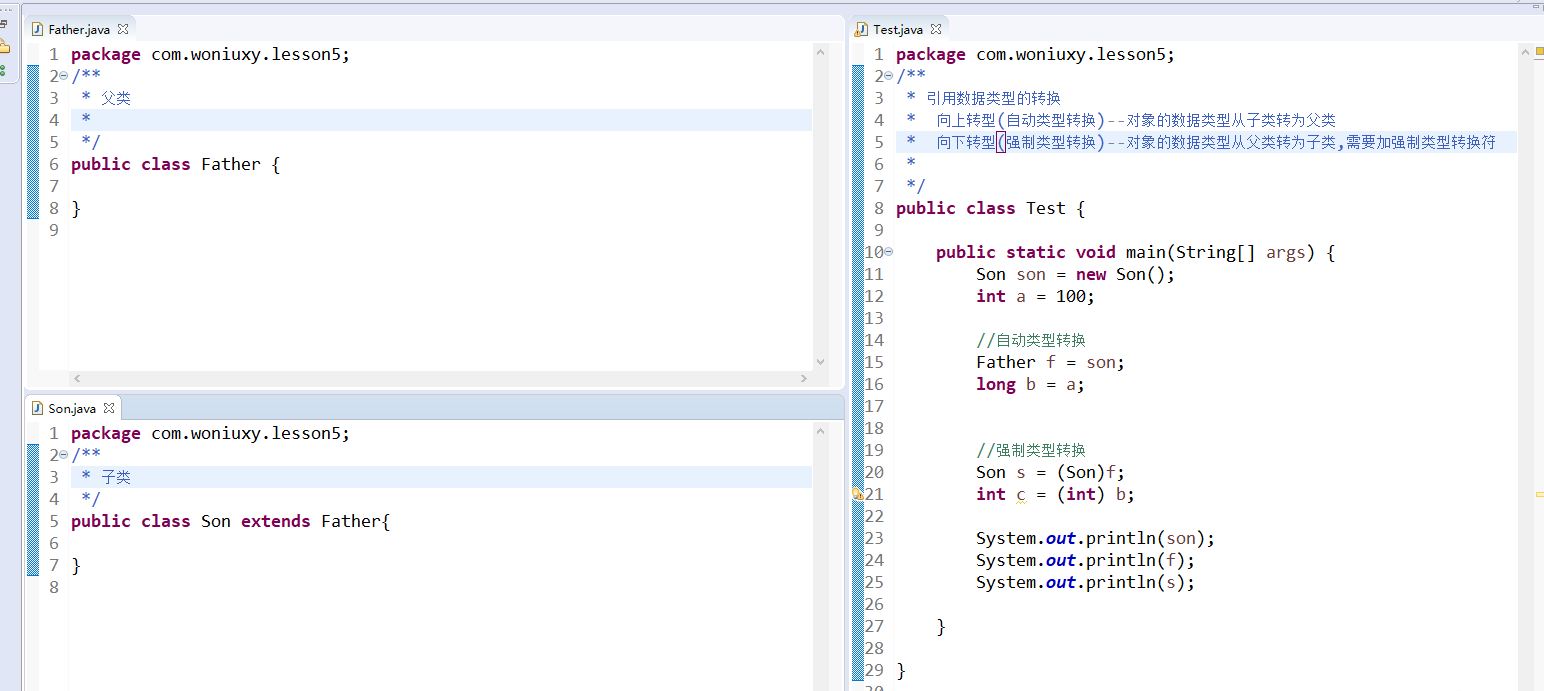Click the '父类' comment text in Father.java

pos(116,98)
